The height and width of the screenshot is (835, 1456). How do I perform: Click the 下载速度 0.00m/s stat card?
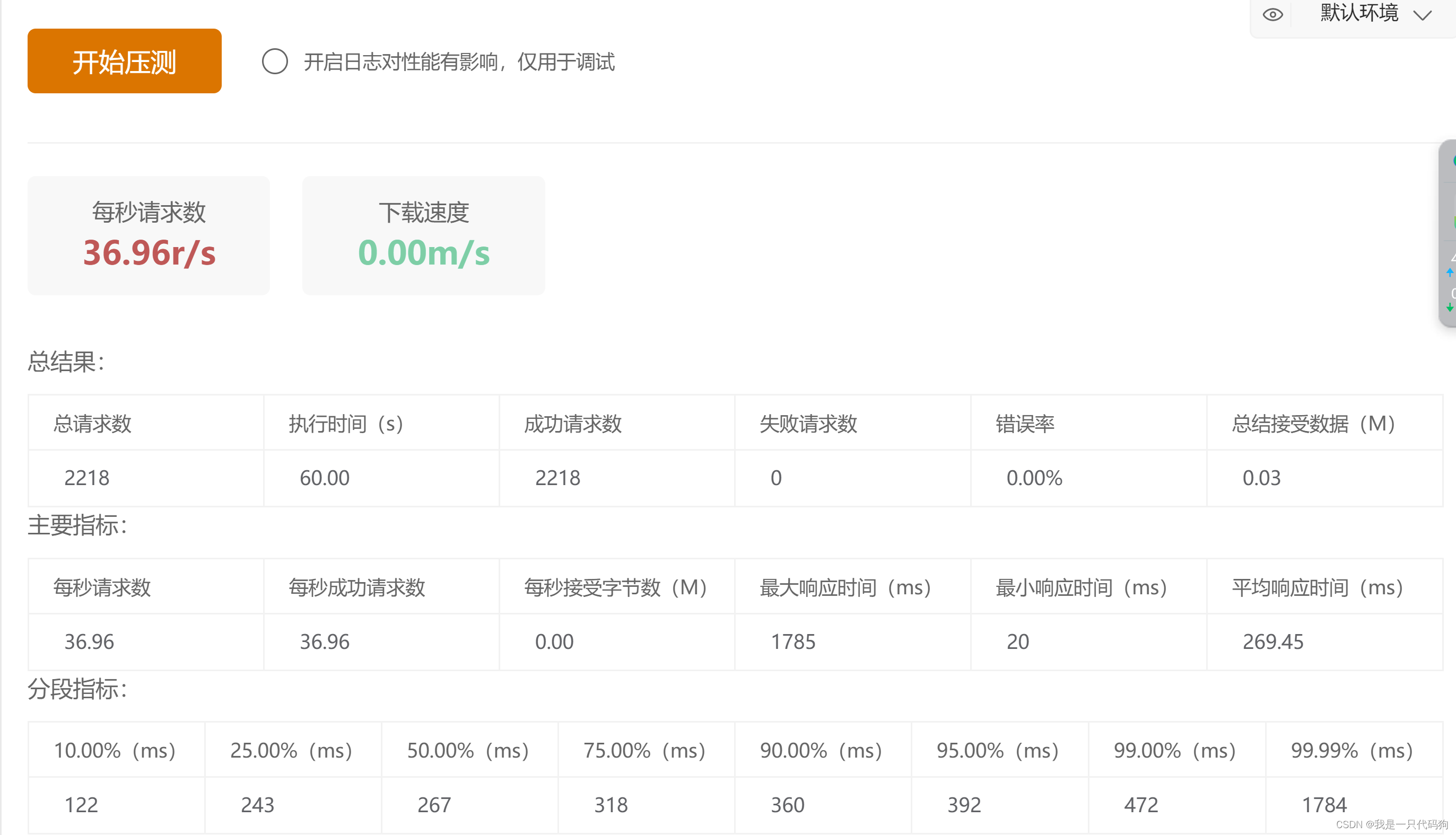pyautogui.click(x=423, y=235)
